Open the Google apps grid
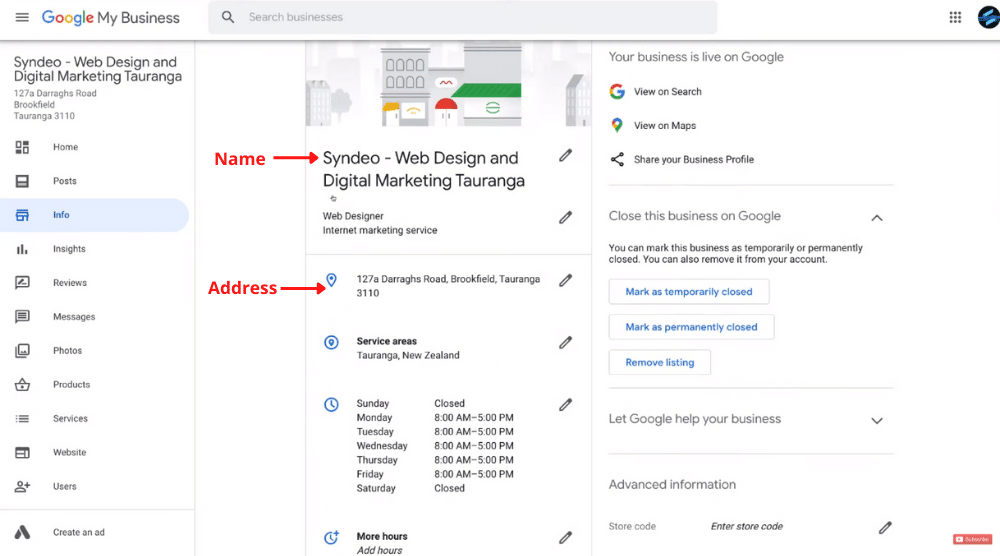This screenshot has width=1000, height=556. (x=955, y=17)
